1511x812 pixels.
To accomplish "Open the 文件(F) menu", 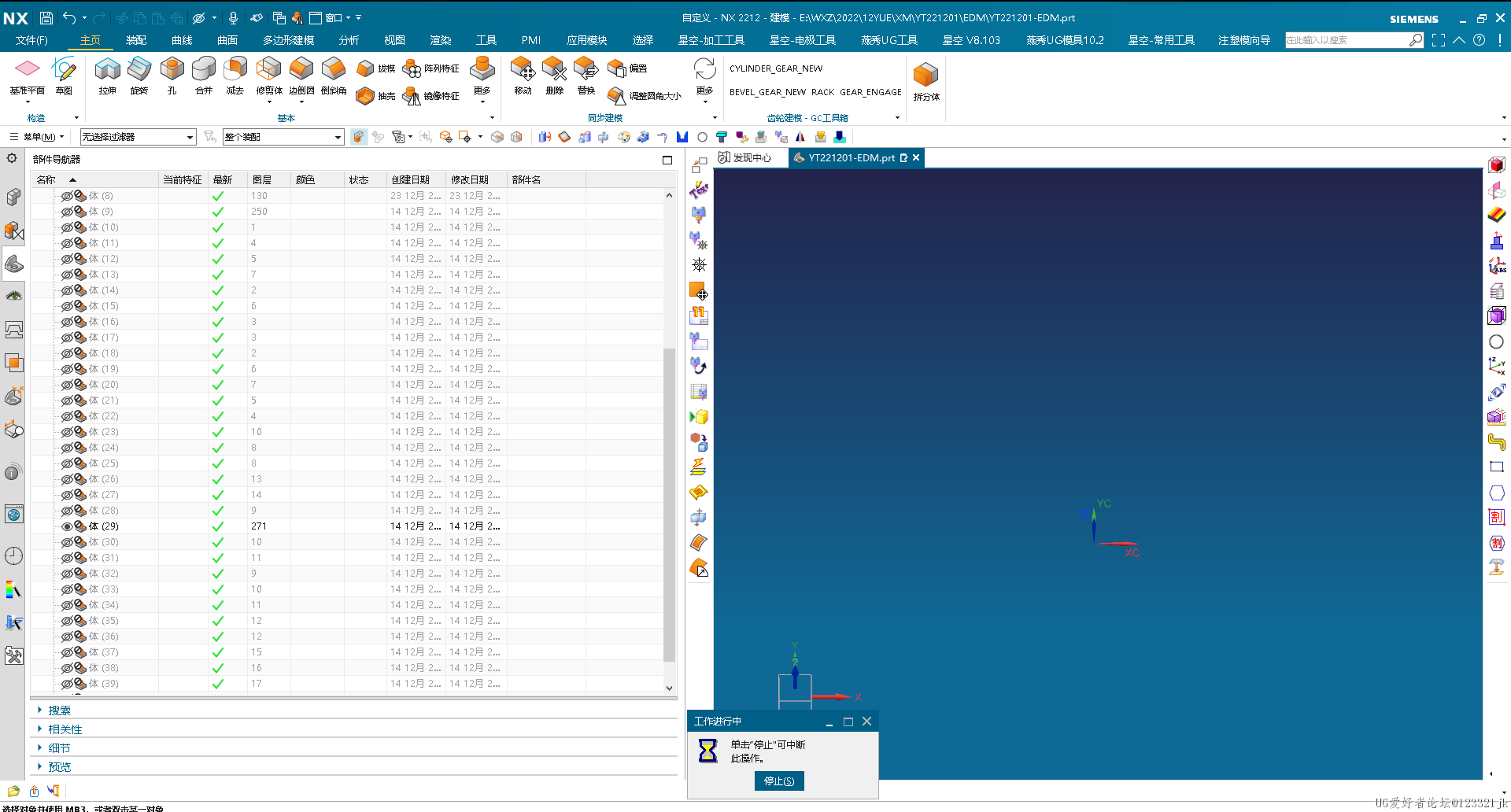I will click(x=31, y=40).
